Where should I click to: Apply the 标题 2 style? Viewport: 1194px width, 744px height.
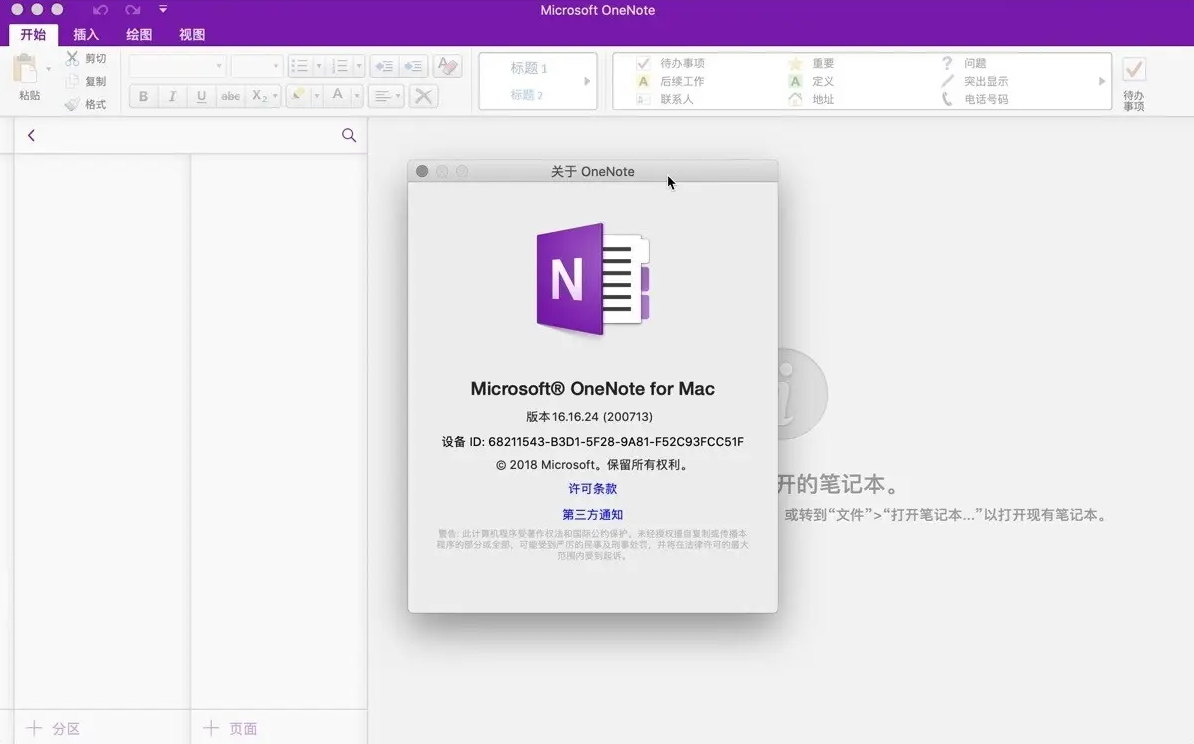[x=526, y=95]
